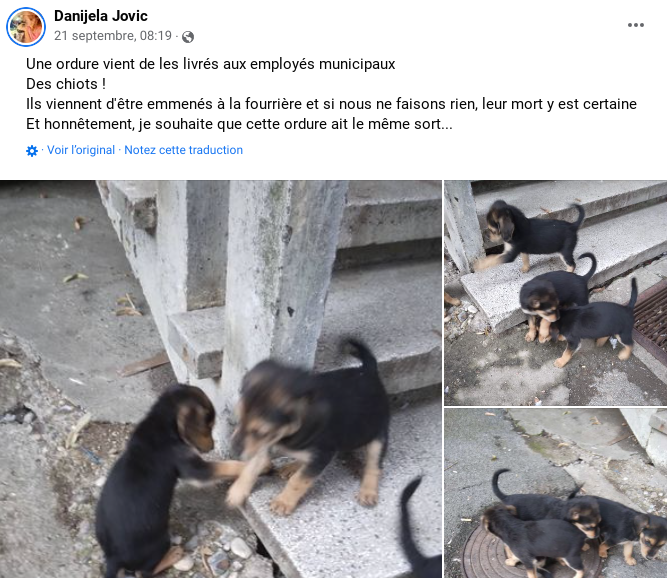Click Notez cette traduction link

183,150
